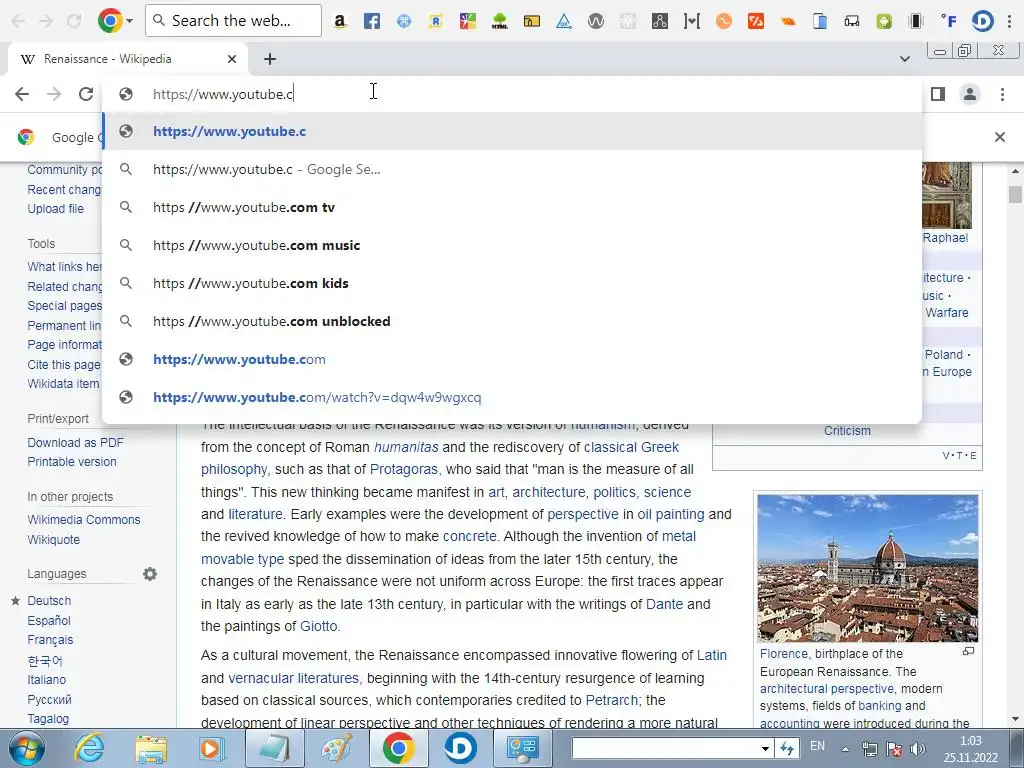Choose the 'youtube.com tv' suggestion
1024x768 pixels.
[512, 207]
